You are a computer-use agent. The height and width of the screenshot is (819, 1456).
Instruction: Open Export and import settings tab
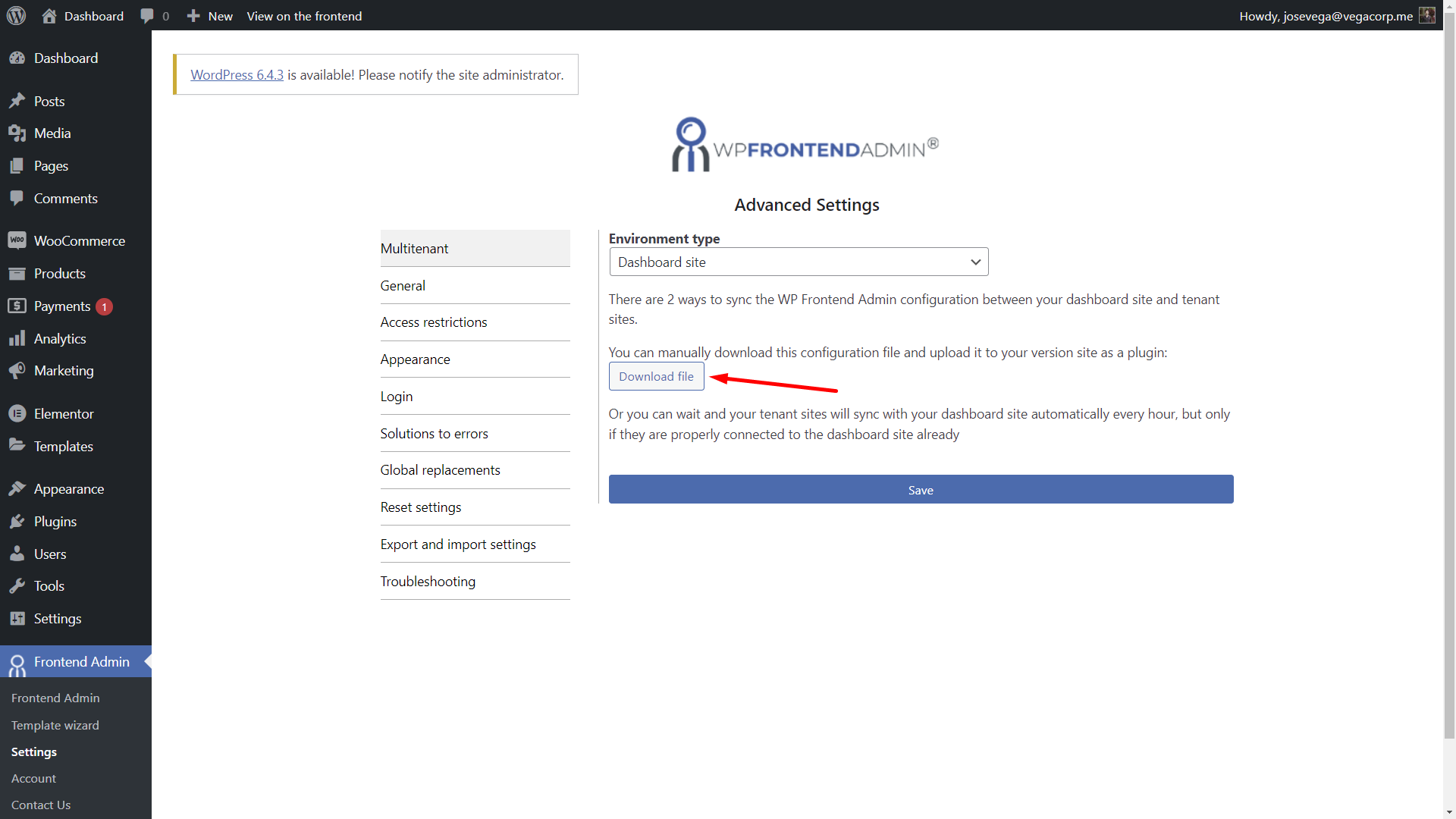tap(475, 544)
